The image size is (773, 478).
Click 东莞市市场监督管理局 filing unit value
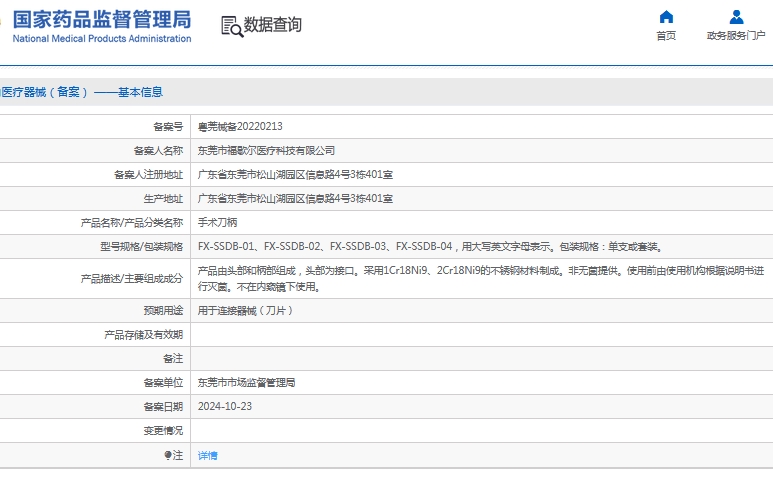point(246,382)
